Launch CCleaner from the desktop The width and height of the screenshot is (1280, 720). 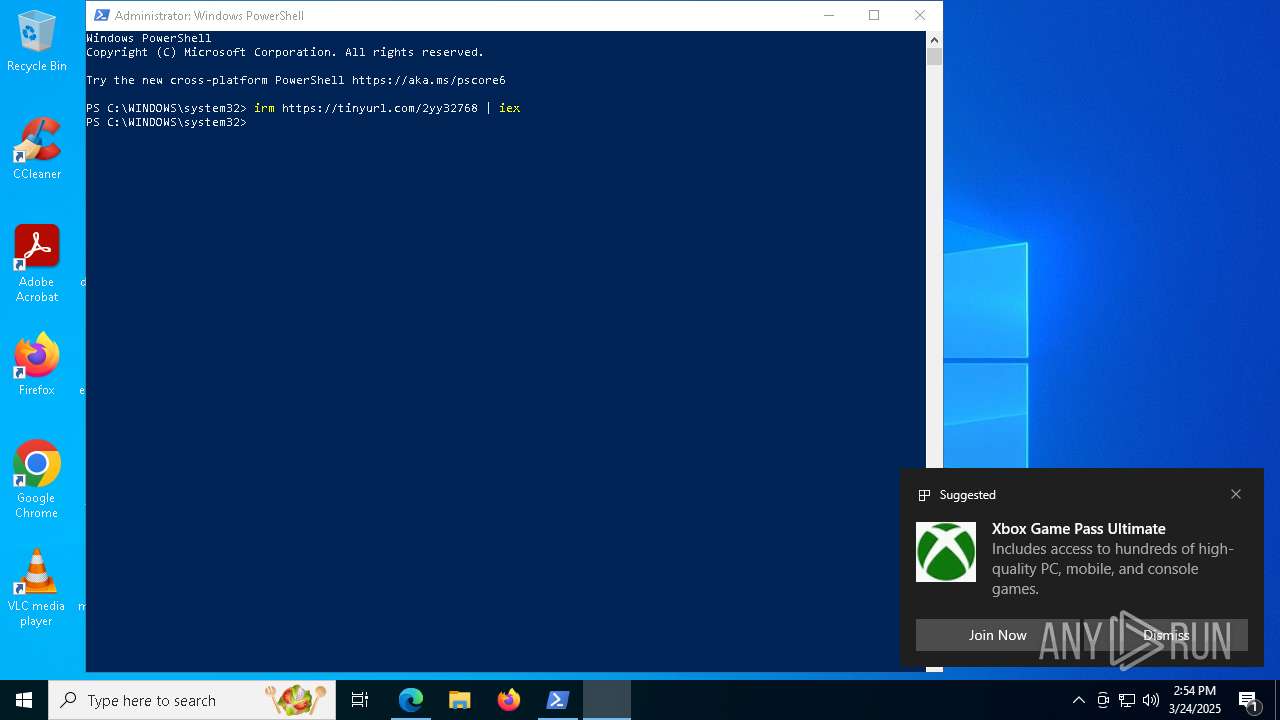pos(37,148)
